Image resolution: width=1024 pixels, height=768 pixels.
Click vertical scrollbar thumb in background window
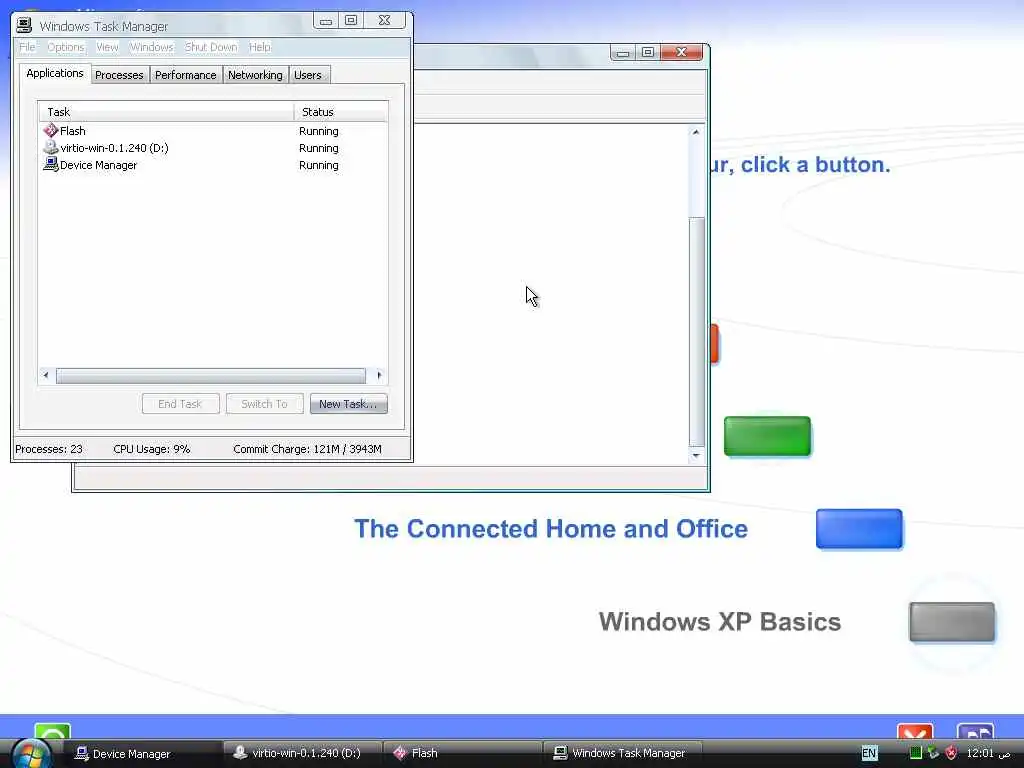(697, 331)
